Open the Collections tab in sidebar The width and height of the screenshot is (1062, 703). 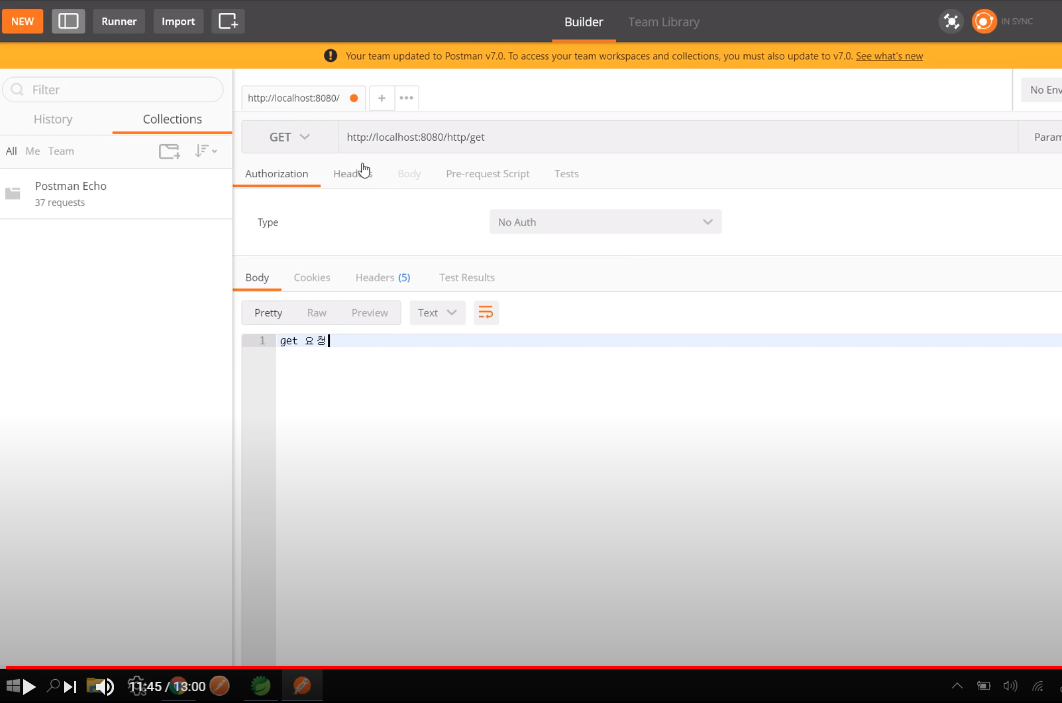click(172, 119)
